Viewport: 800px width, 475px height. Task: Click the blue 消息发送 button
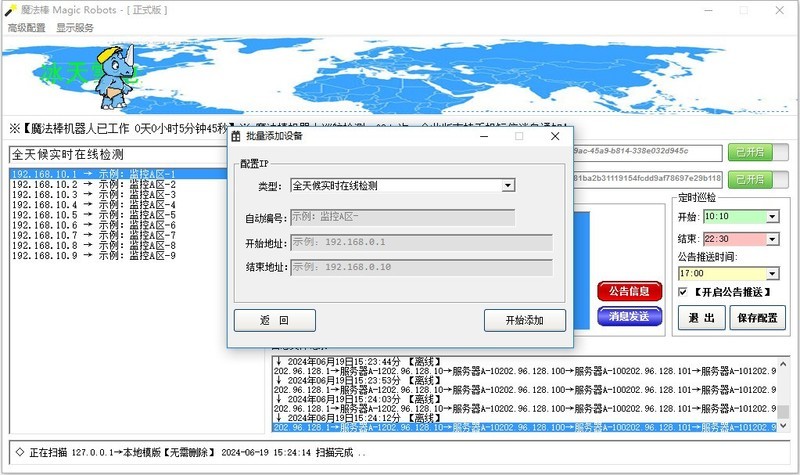[630, 316]
